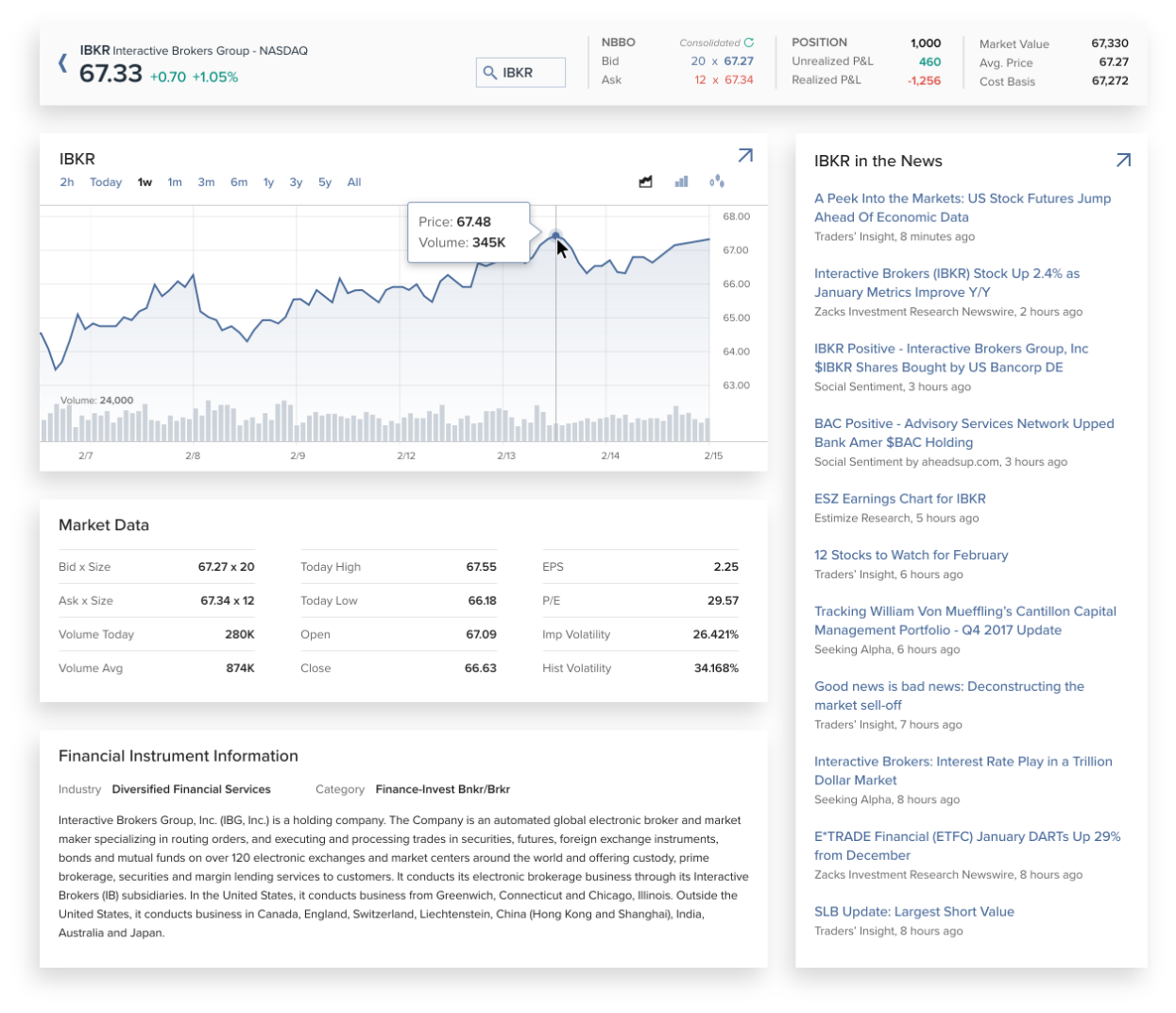The width and height of the screenshot is (1176, 1013).
Task: Switch to bar chart type
Action: coord(681,181)
